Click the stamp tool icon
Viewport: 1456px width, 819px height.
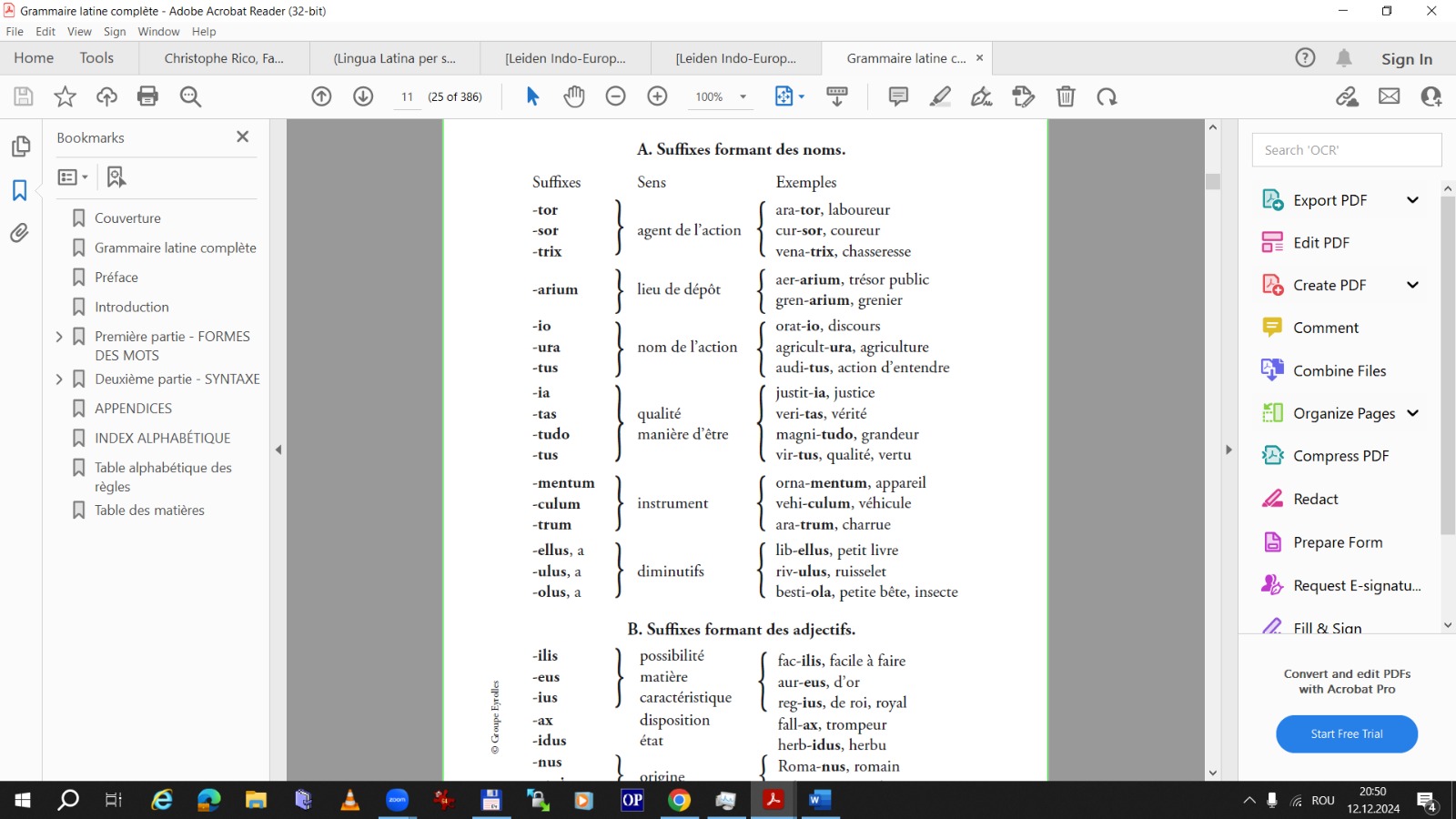(1024, 96)
